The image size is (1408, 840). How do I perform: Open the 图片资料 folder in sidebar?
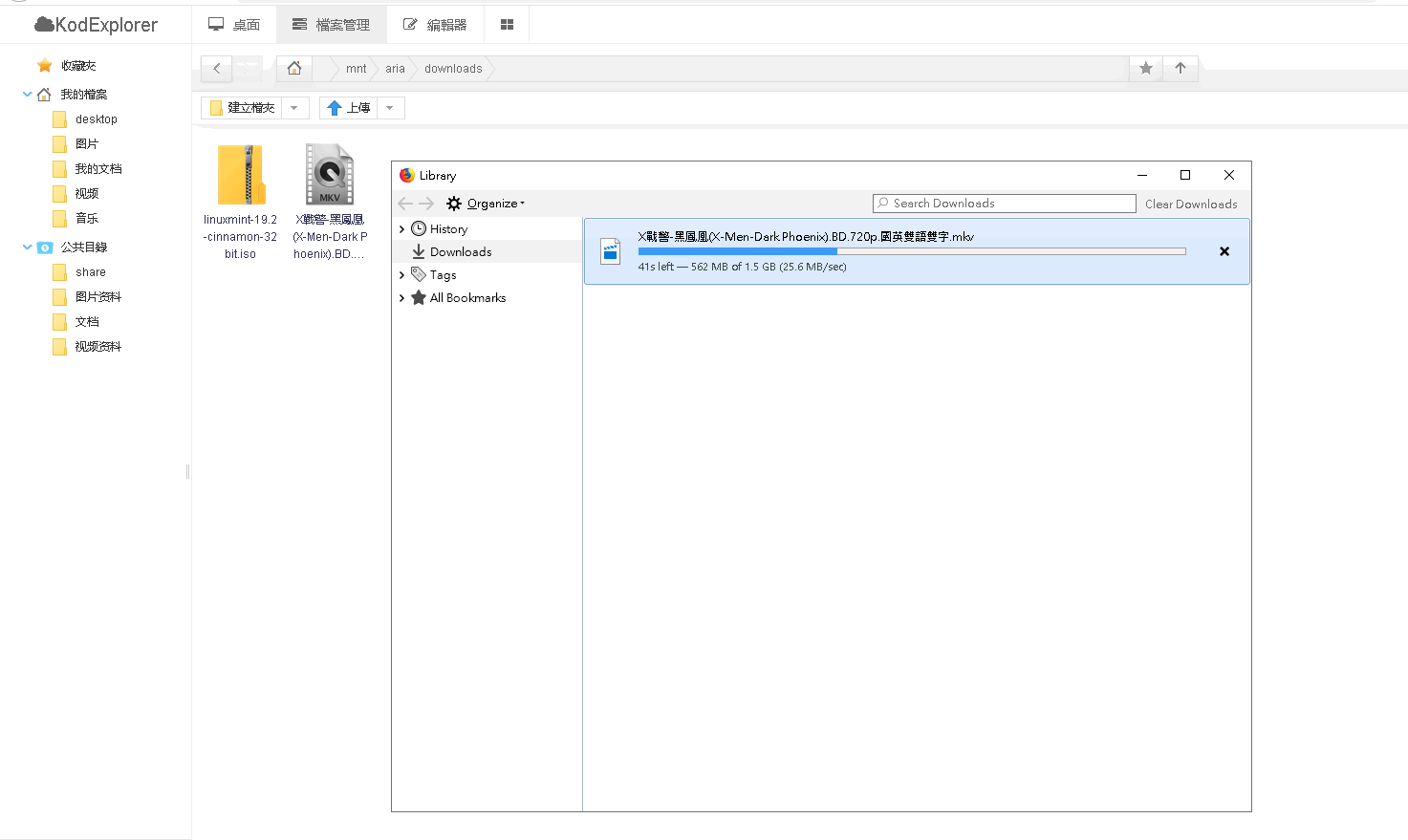97,297
